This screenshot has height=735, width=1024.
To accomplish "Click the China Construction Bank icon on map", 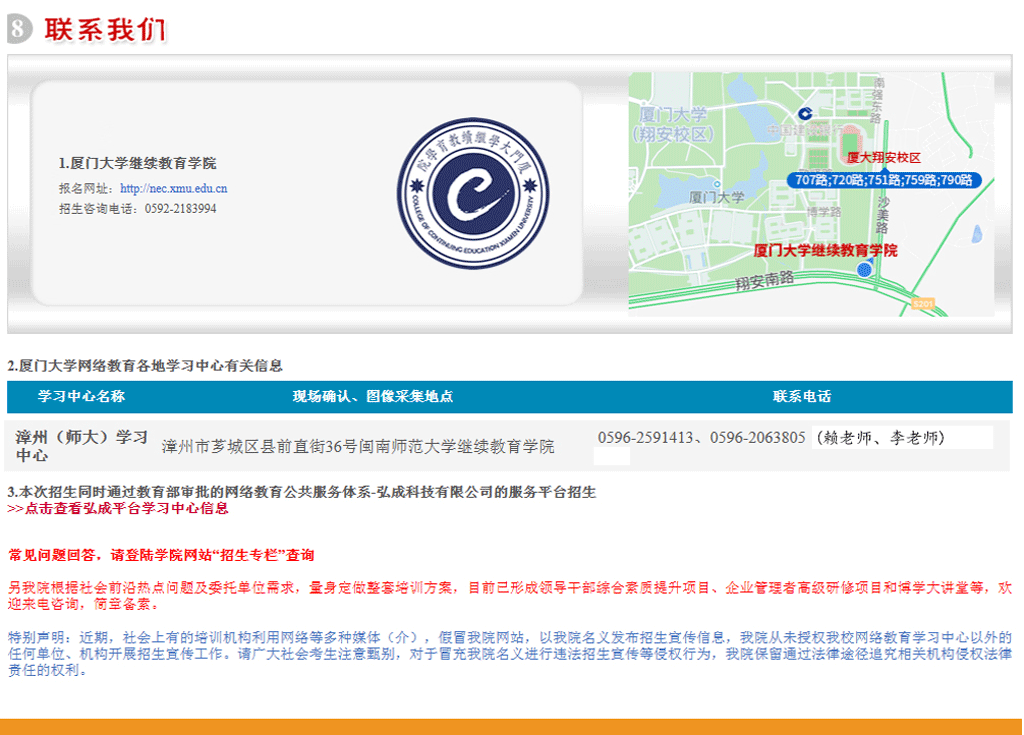I will coord(805,114).
